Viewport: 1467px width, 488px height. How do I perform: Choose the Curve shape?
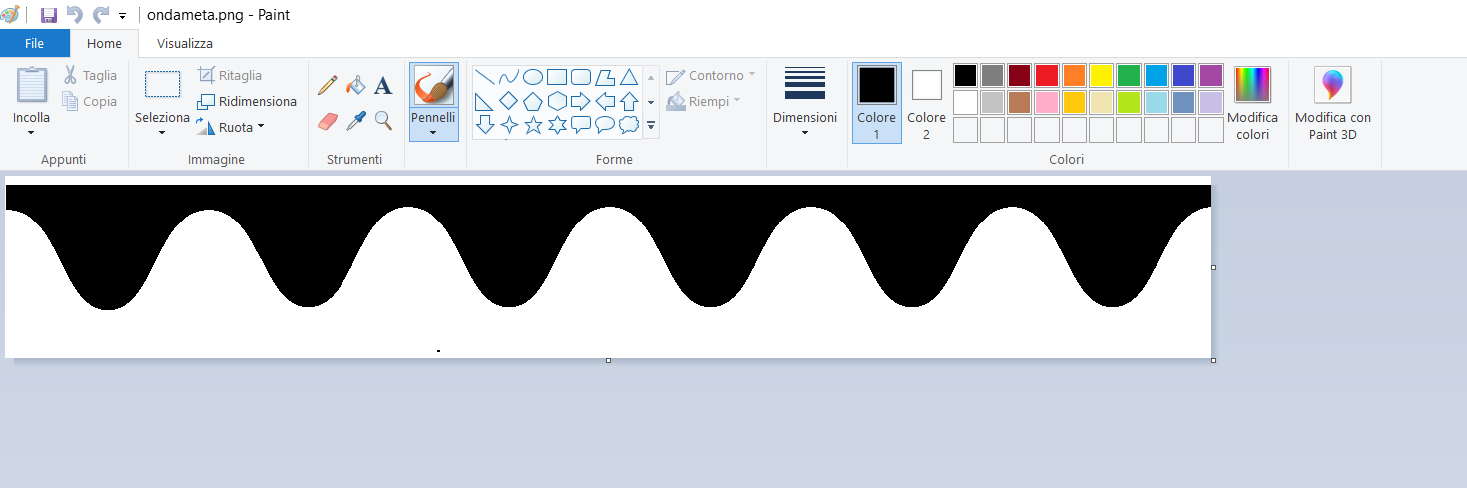(509, 77)
